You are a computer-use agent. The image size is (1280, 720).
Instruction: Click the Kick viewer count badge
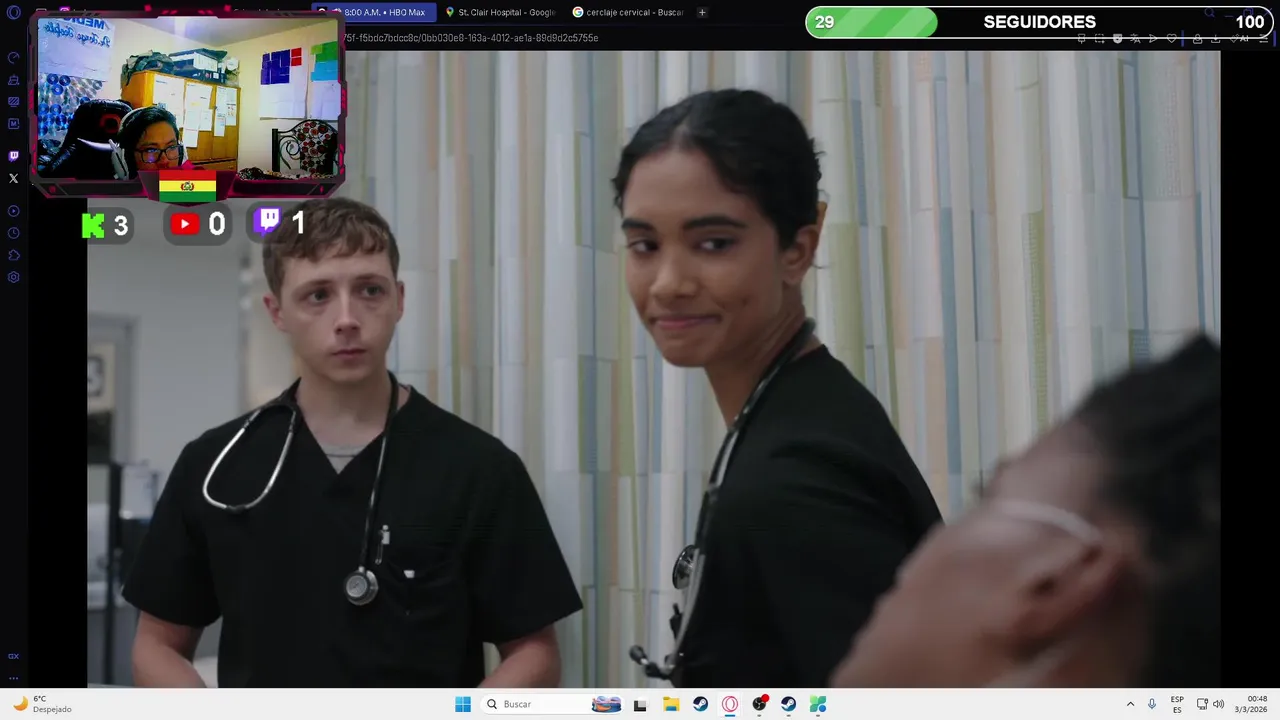(106, 225)
